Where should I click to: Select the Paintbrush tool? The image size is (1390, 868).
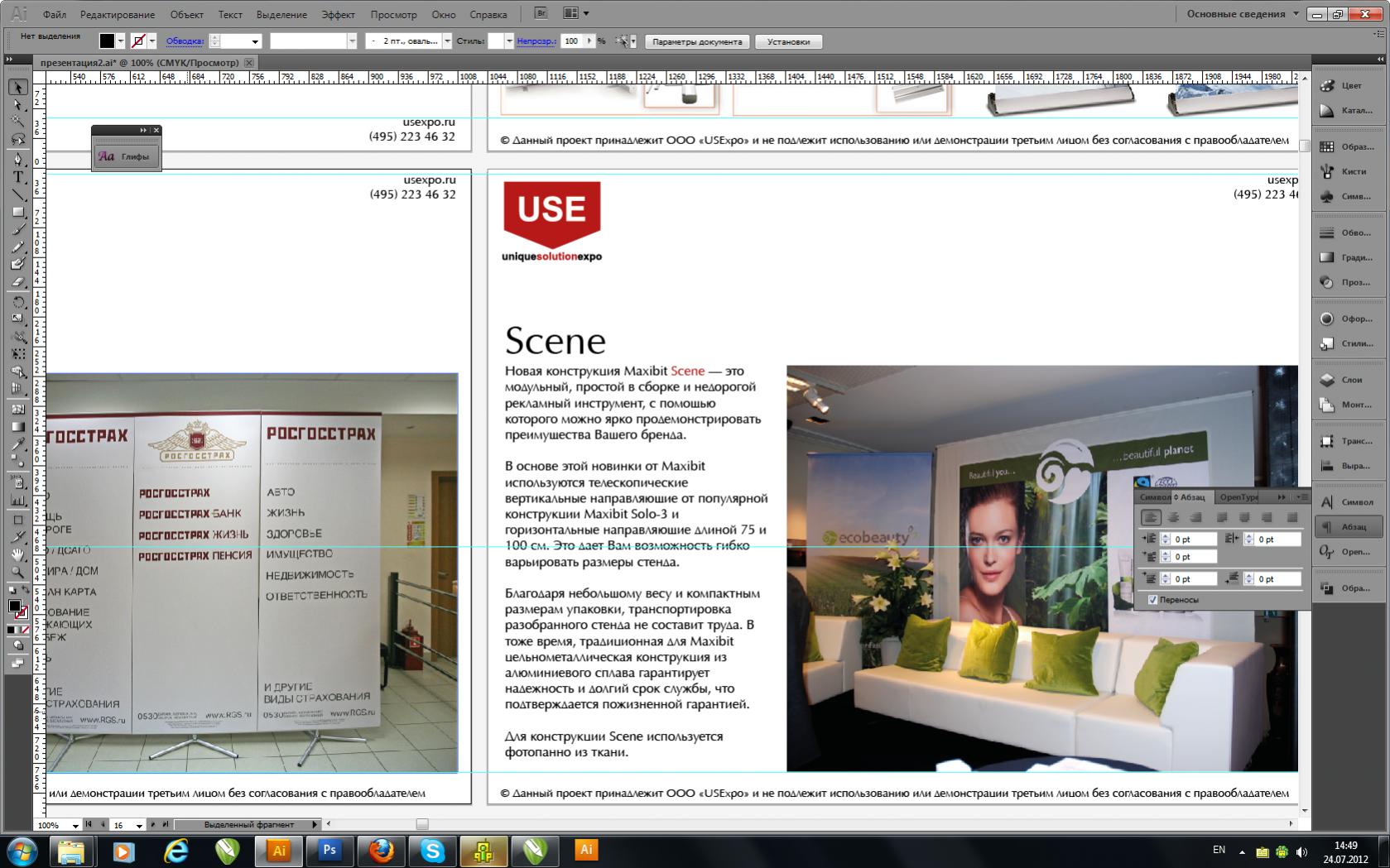click(17, 229)
